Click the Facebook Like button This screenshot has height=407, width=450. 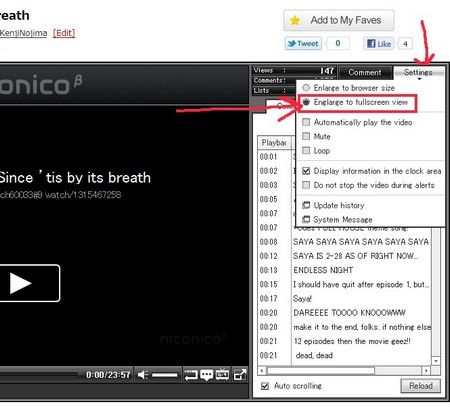(x=379, y=44)
